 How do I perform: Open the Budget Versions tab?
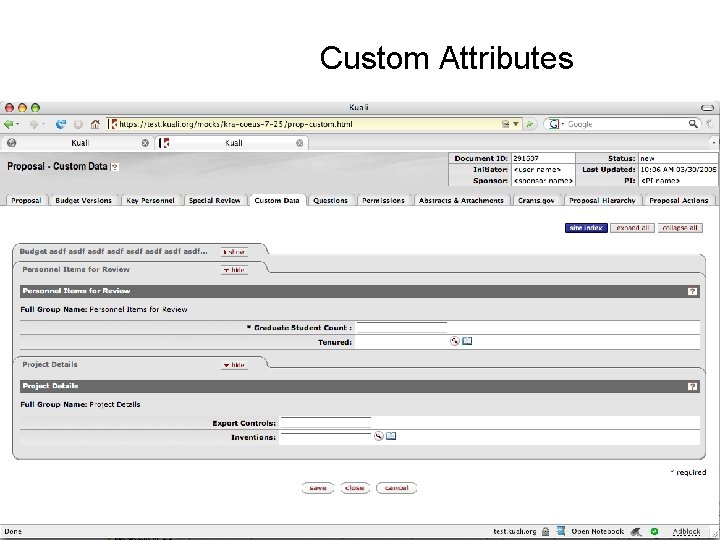pyautogui.click(x=83, y=200)
